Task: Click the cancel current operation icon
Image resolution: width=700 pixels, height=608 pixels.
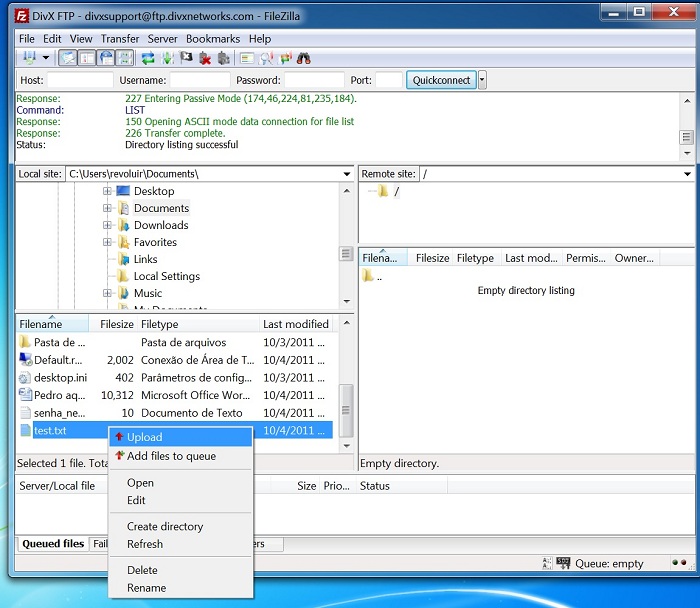Action: [186, 58]
